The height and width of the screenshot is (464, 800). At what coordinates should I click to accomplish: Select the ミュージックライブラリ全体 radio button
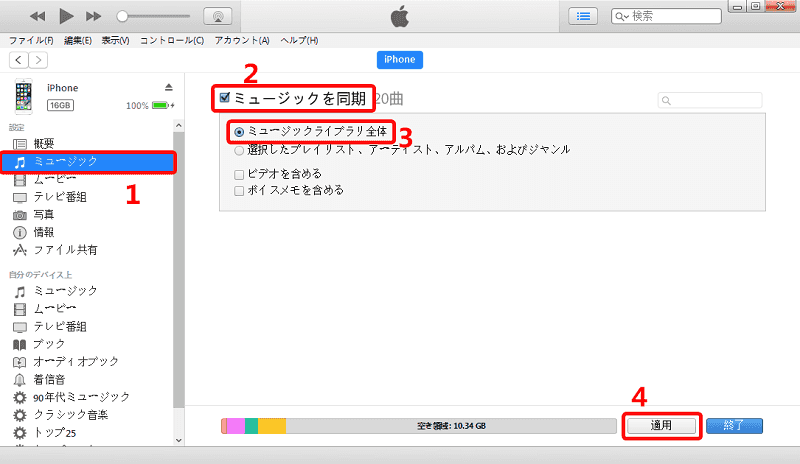239,132
